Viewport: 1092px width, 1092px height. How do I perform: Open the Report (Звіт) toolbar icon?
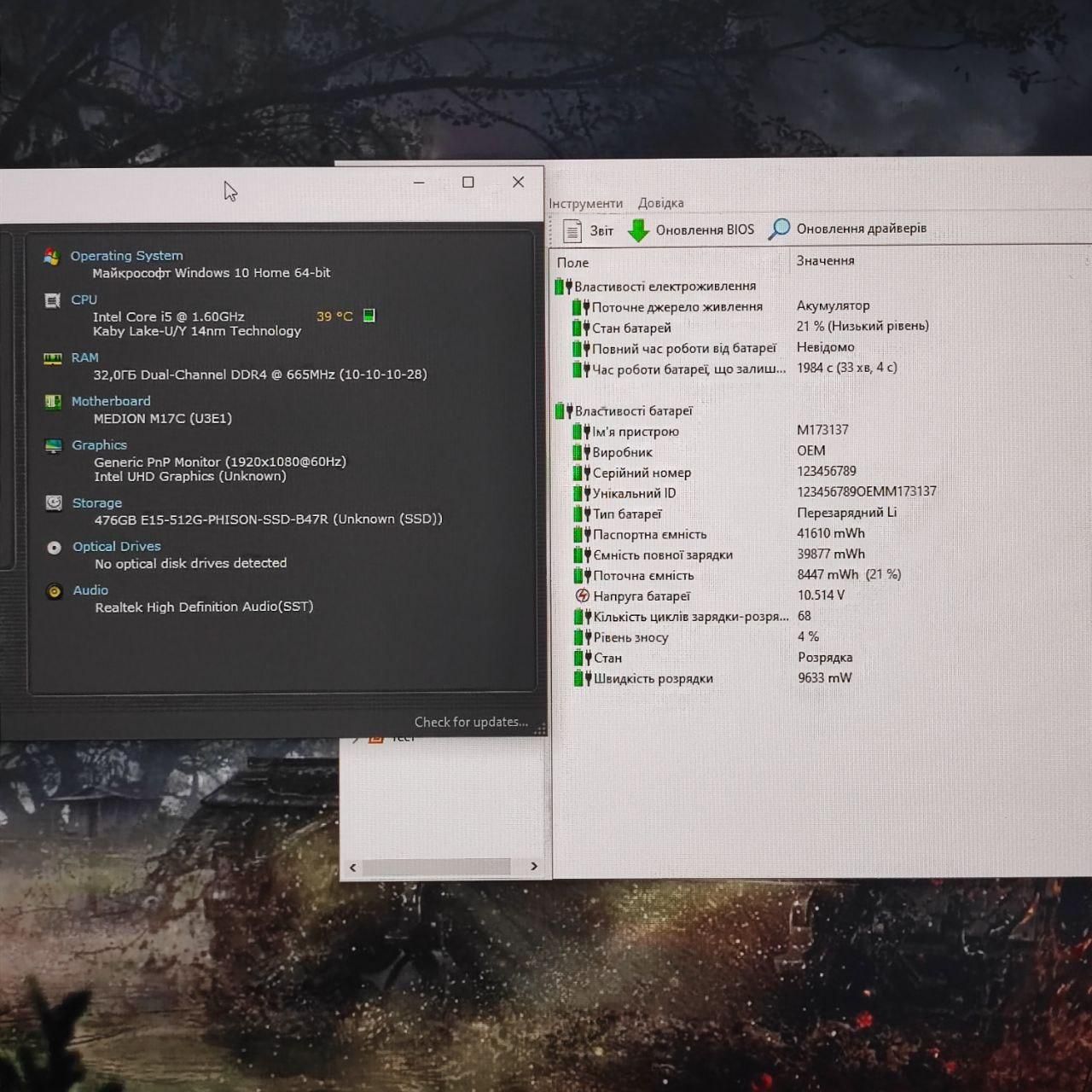click(x=572, y=230)
